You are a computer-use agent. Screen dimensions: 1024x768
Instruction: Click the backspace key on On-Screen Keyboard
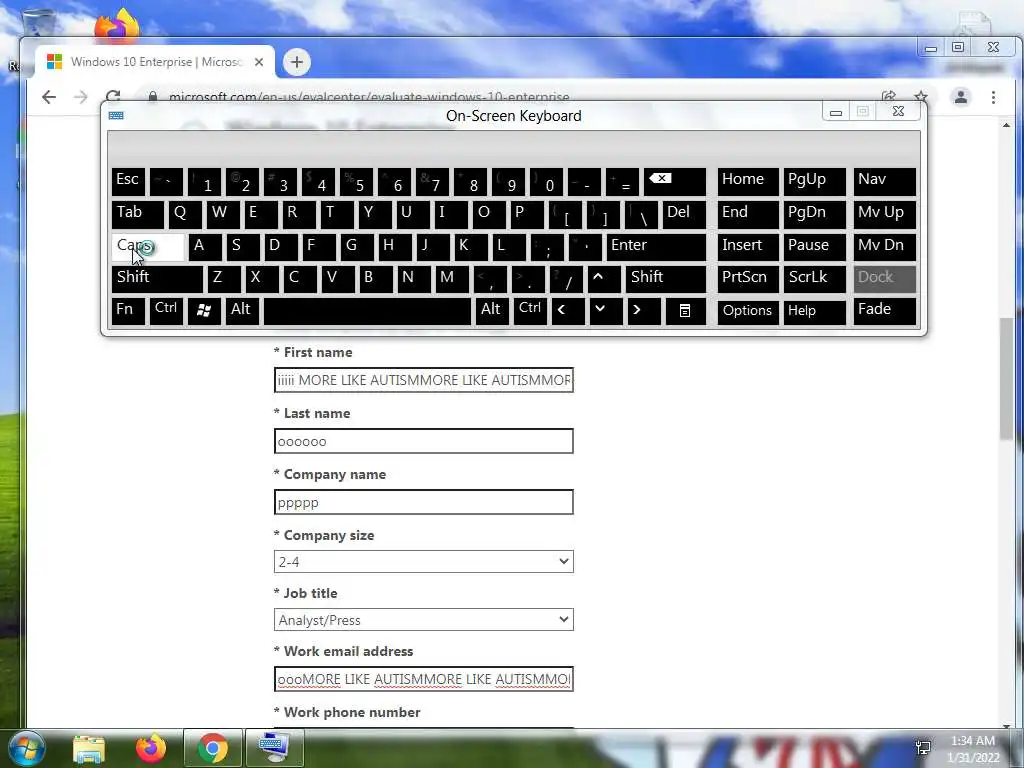(x=675, y=182)
